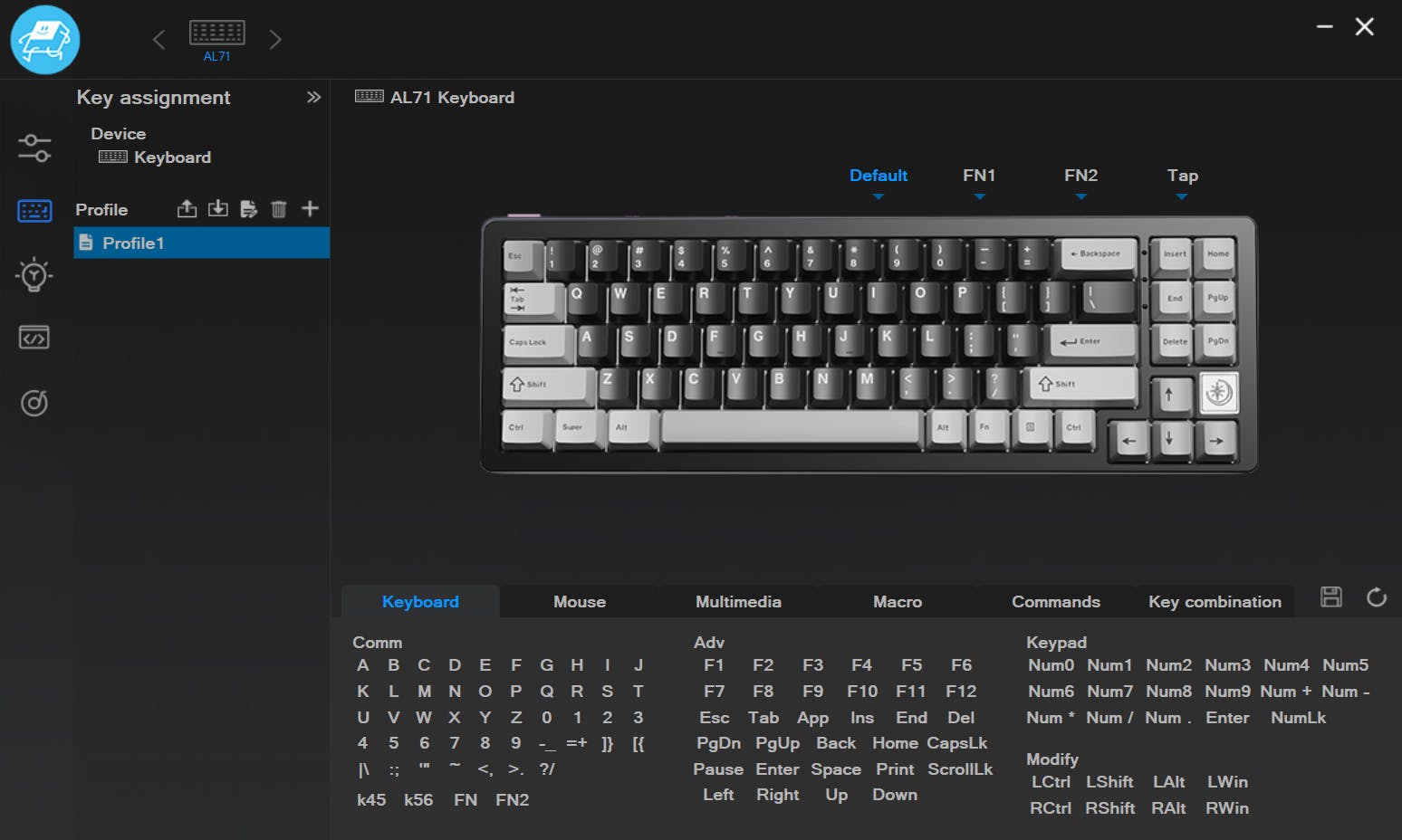Switch to the Multimedia tab
1402x840 pixels.
(738, 602)
